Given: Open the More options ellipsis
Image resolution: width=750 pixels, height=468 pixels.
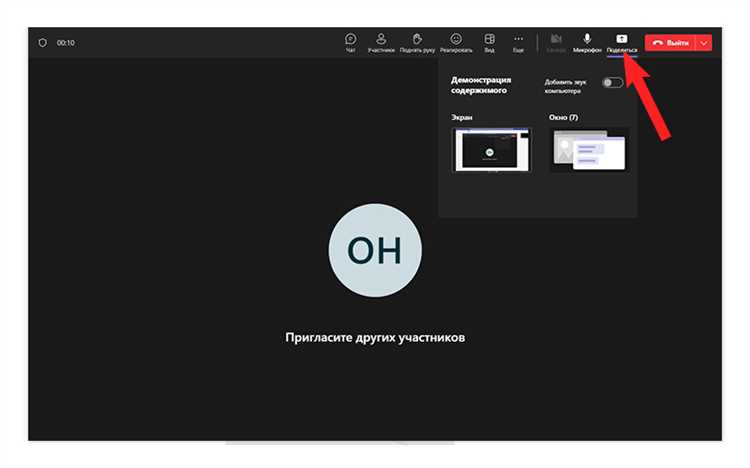Looking at the screenshot, I should [518, 42].
